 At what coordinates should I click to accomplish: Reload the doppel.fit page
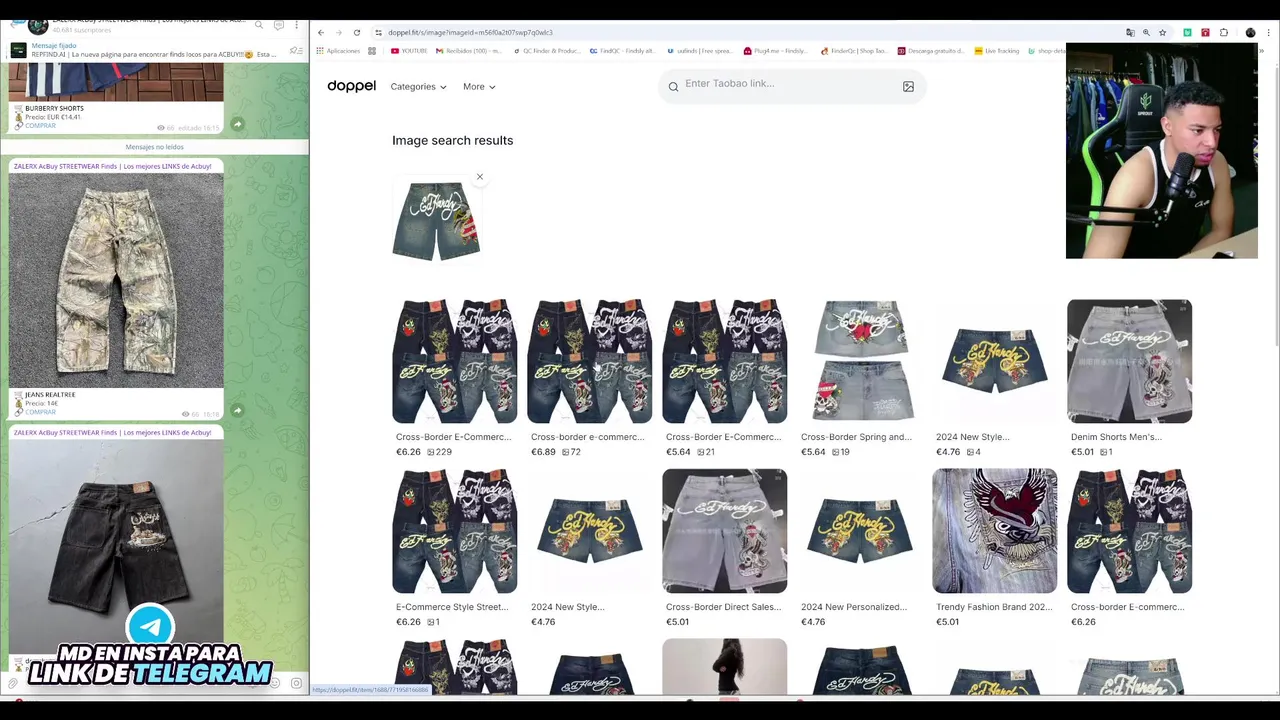357,33
